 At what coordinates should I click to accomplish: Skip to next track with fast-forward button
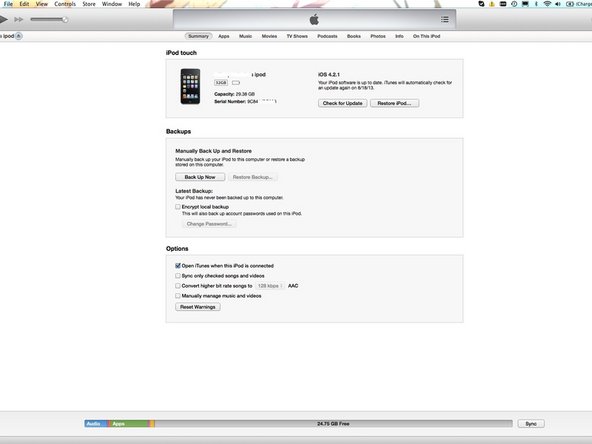click(18, 19)
